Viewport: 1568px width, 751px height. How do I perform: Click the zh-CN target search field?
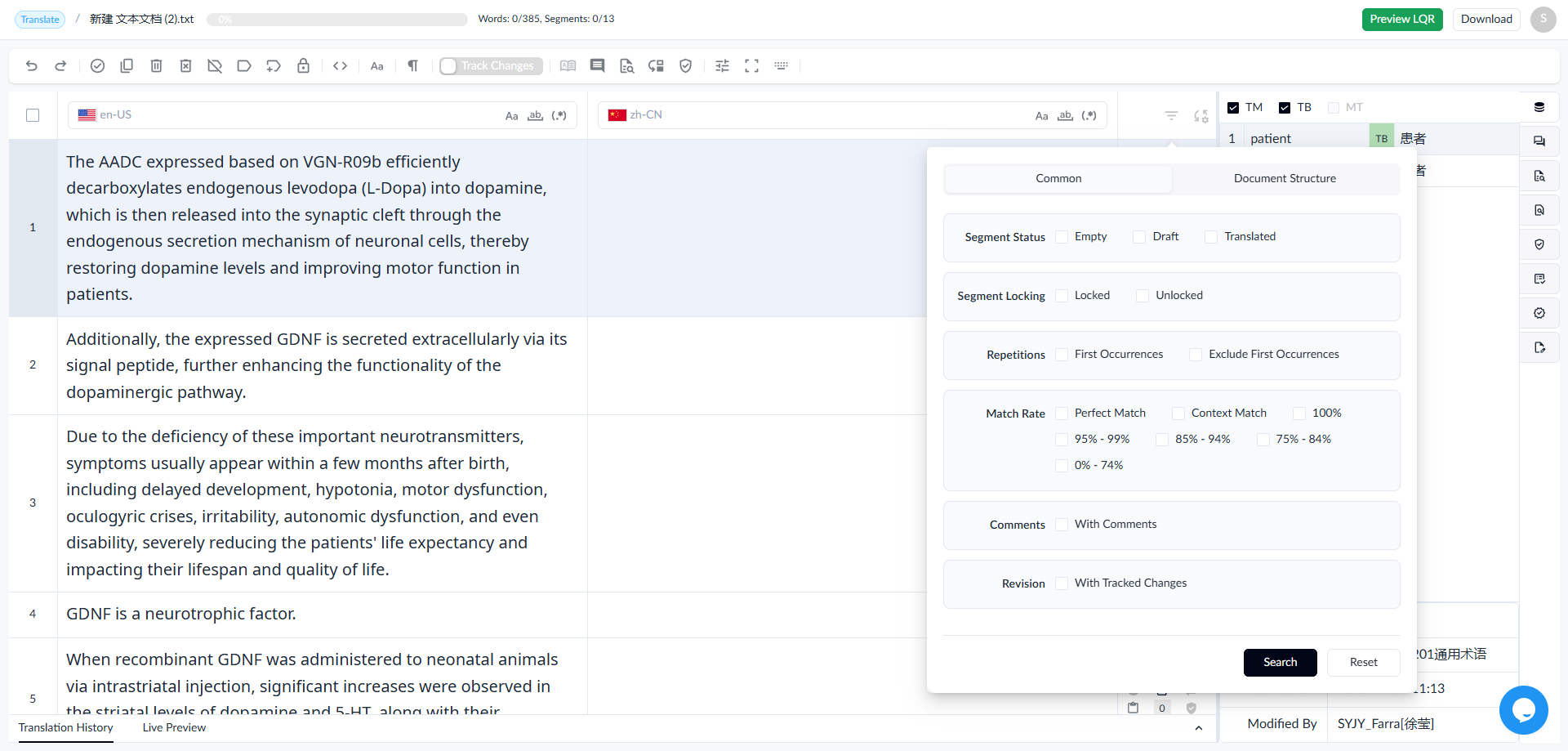853,115
